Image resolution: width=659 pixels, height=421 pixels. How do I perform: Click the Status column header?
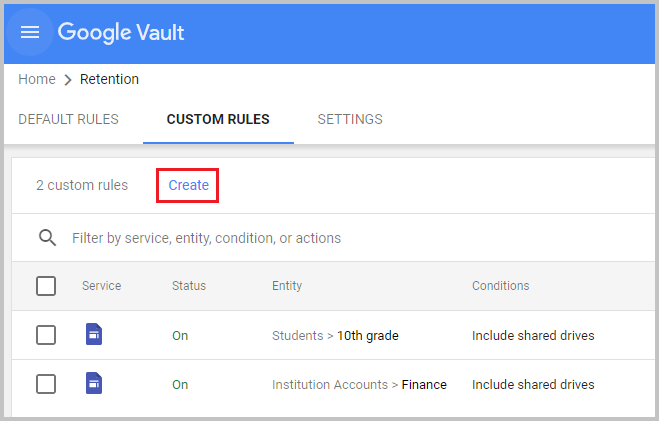point(189,286)
